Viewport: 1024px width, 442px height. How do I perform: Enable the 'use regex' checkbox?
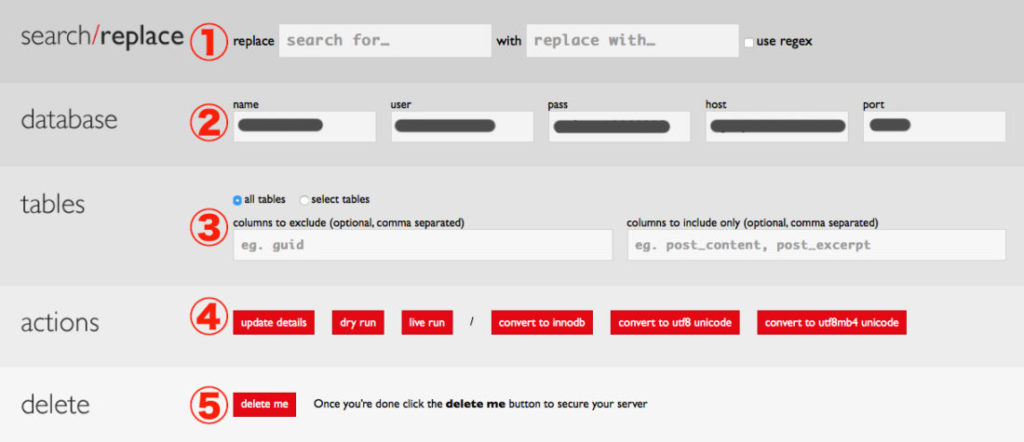[749, 42]
